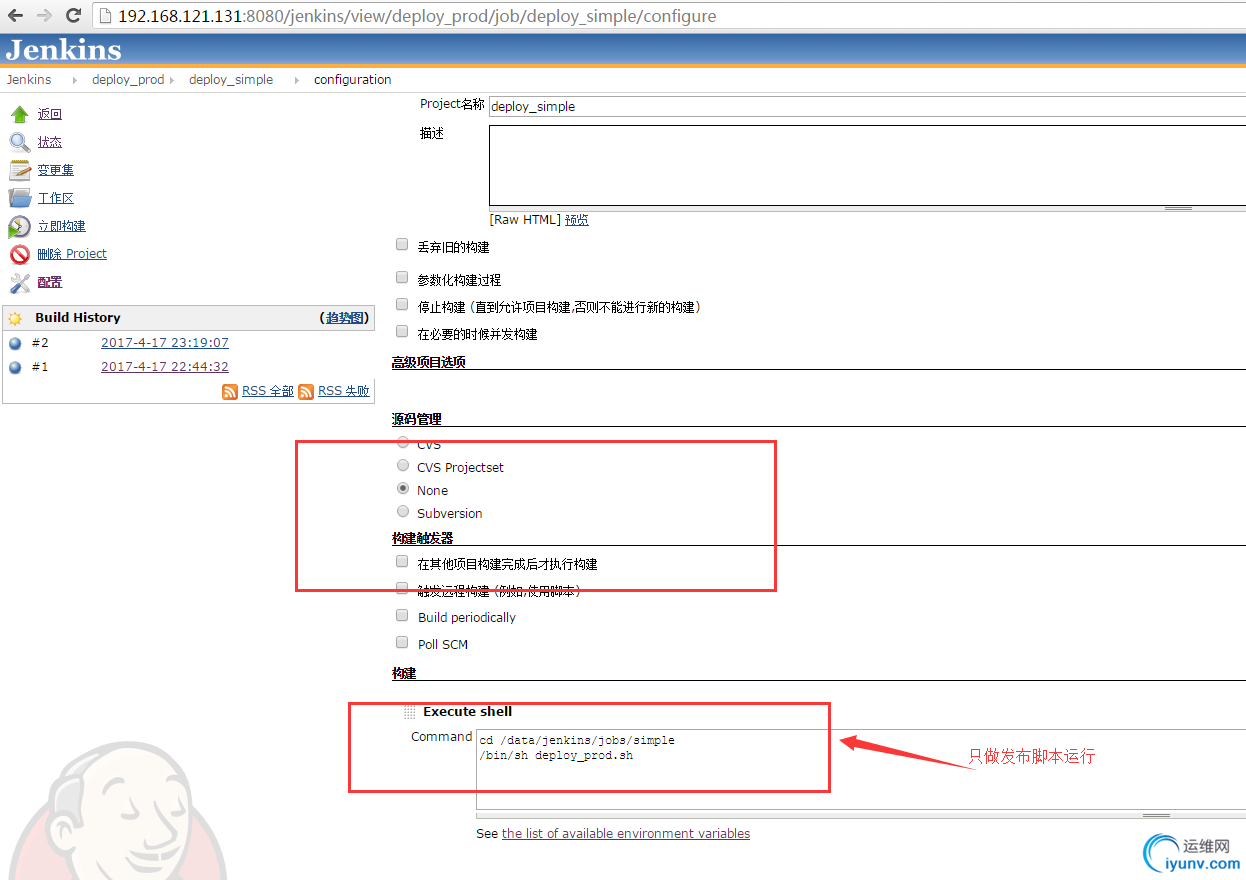Click the Execute shell drag handle
1246x880 pixels.
[409, 712]
